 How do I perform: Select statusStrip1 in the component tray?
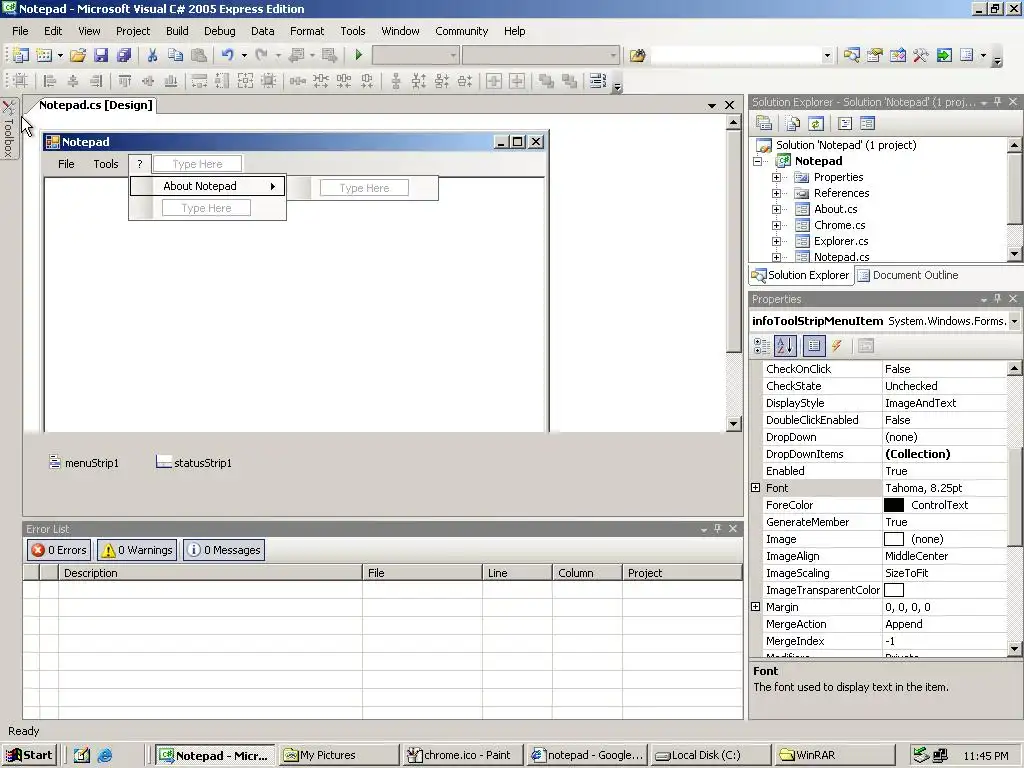[x=194, y=462]
